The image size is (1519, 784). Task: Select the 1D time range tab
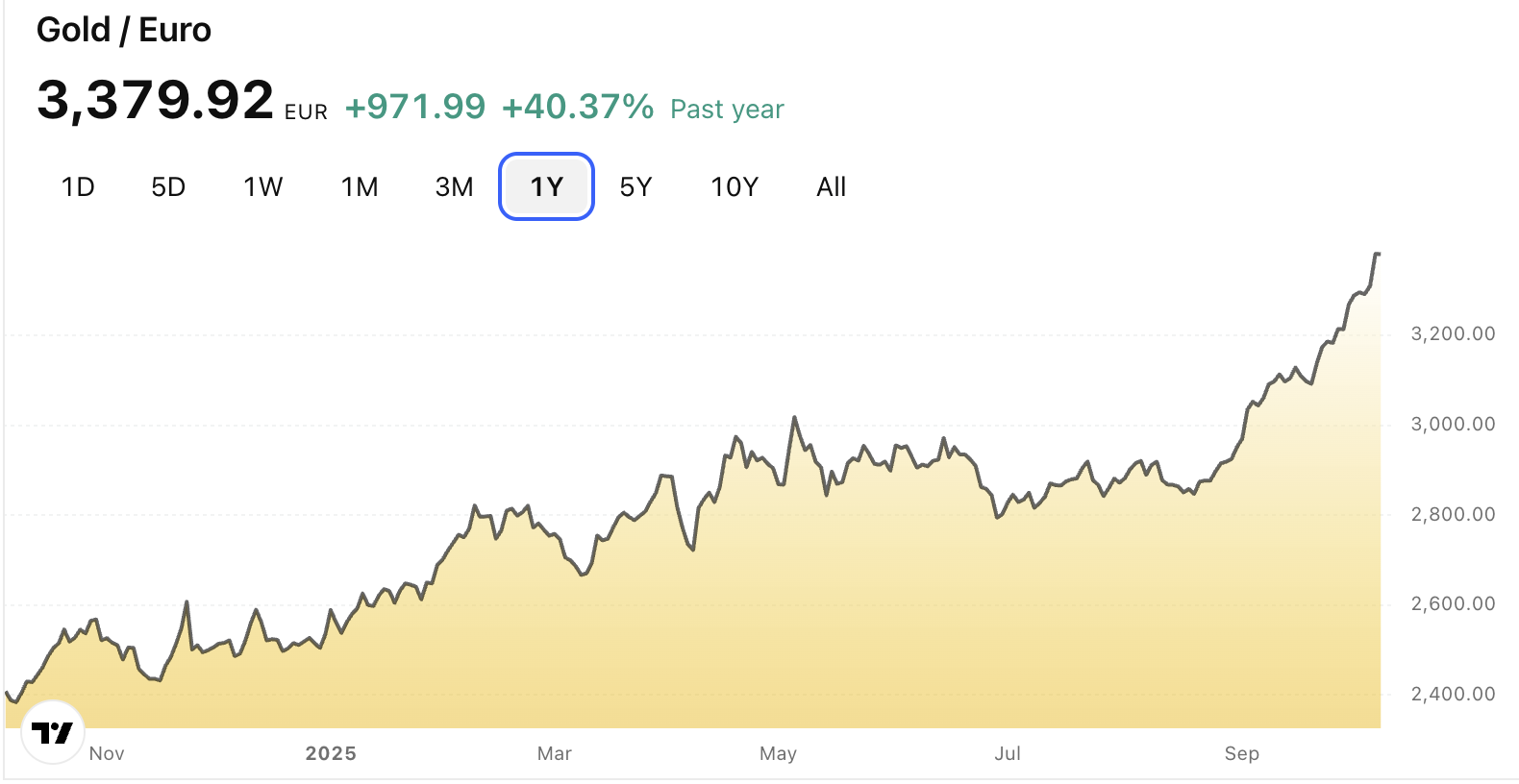pyautogui.click(x=78, y=186)
